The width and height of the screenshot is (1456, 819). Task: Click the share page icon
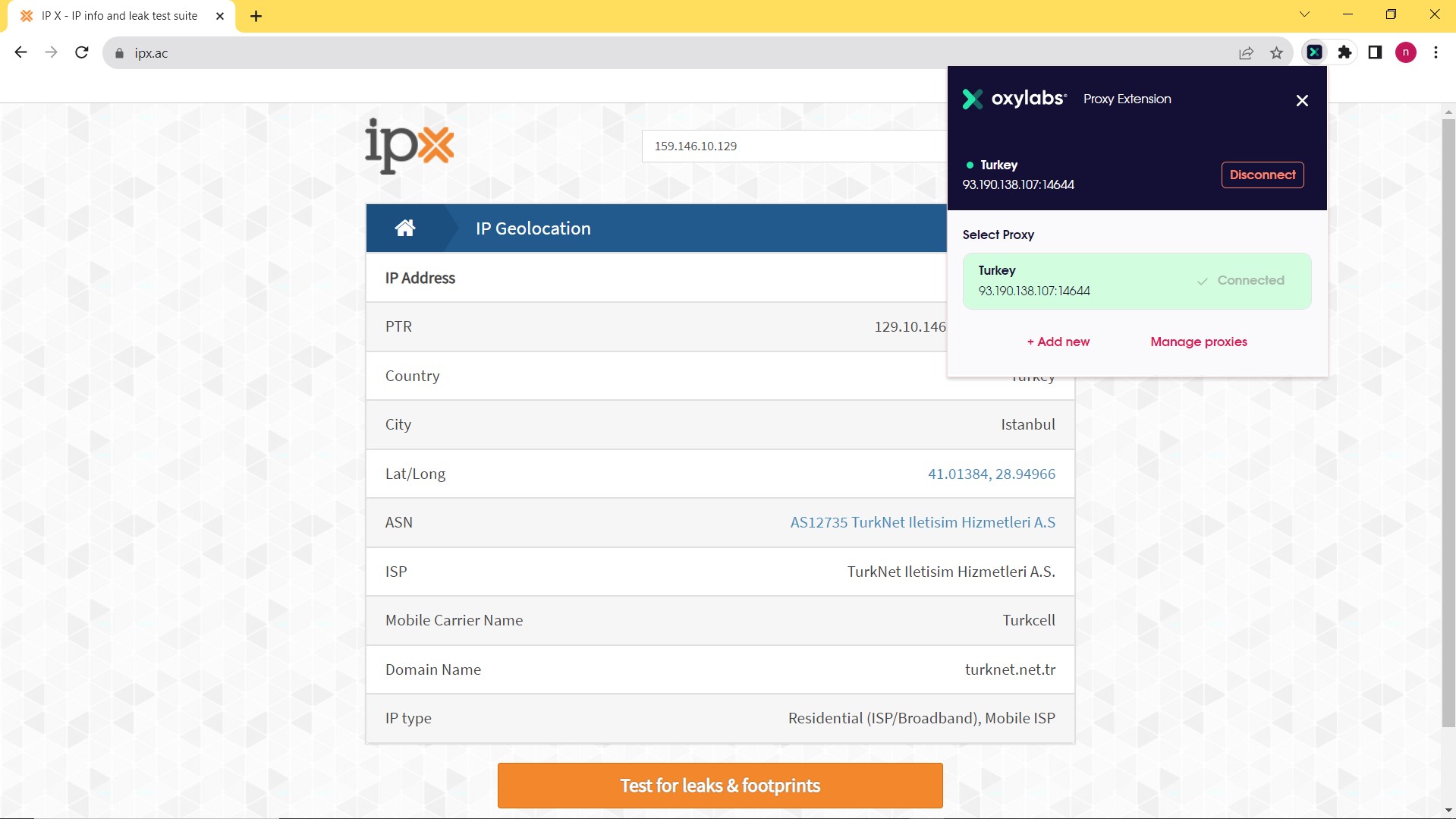1246,53
